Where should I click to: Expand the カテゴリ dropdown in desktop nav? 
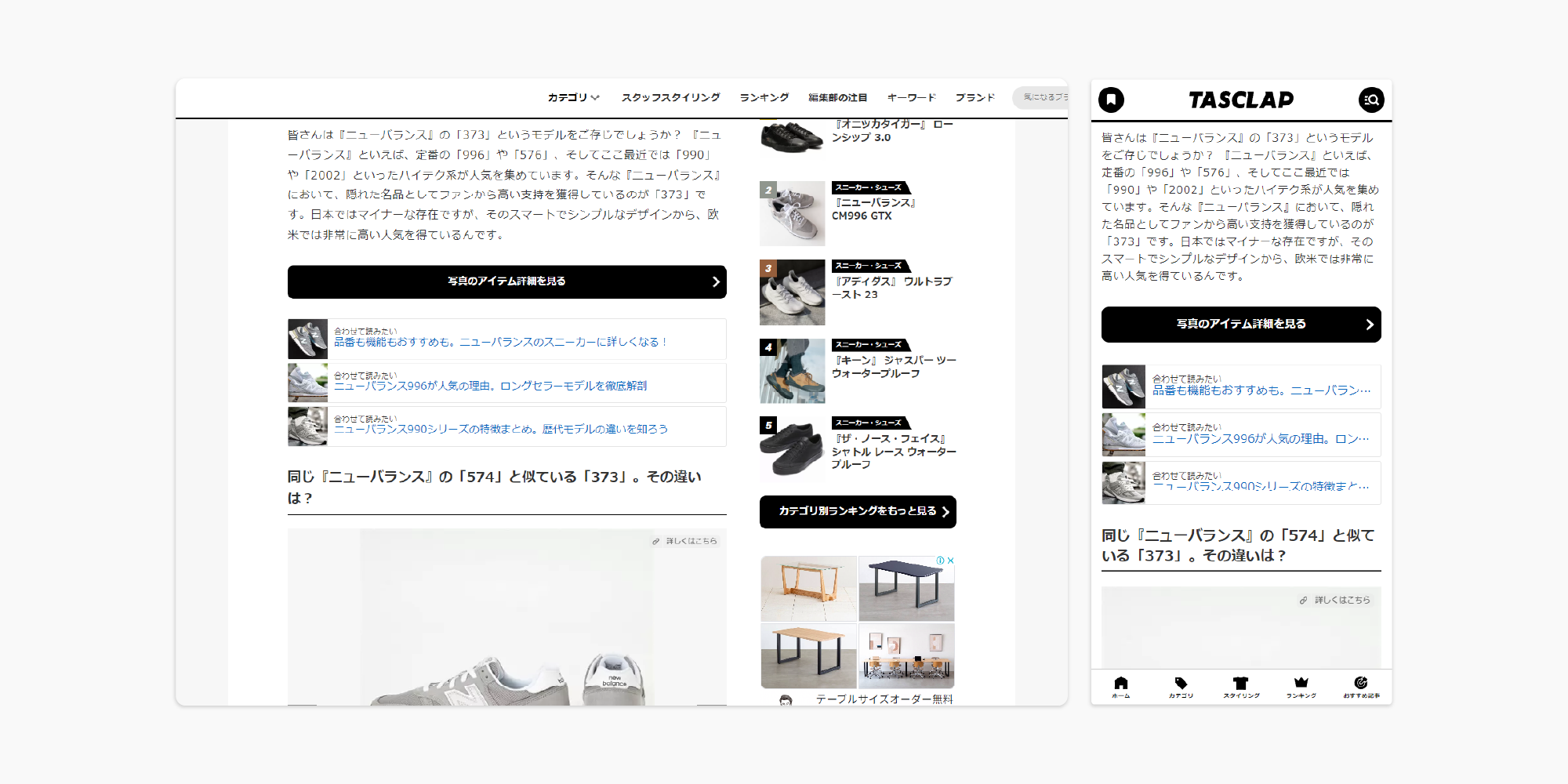574,98
